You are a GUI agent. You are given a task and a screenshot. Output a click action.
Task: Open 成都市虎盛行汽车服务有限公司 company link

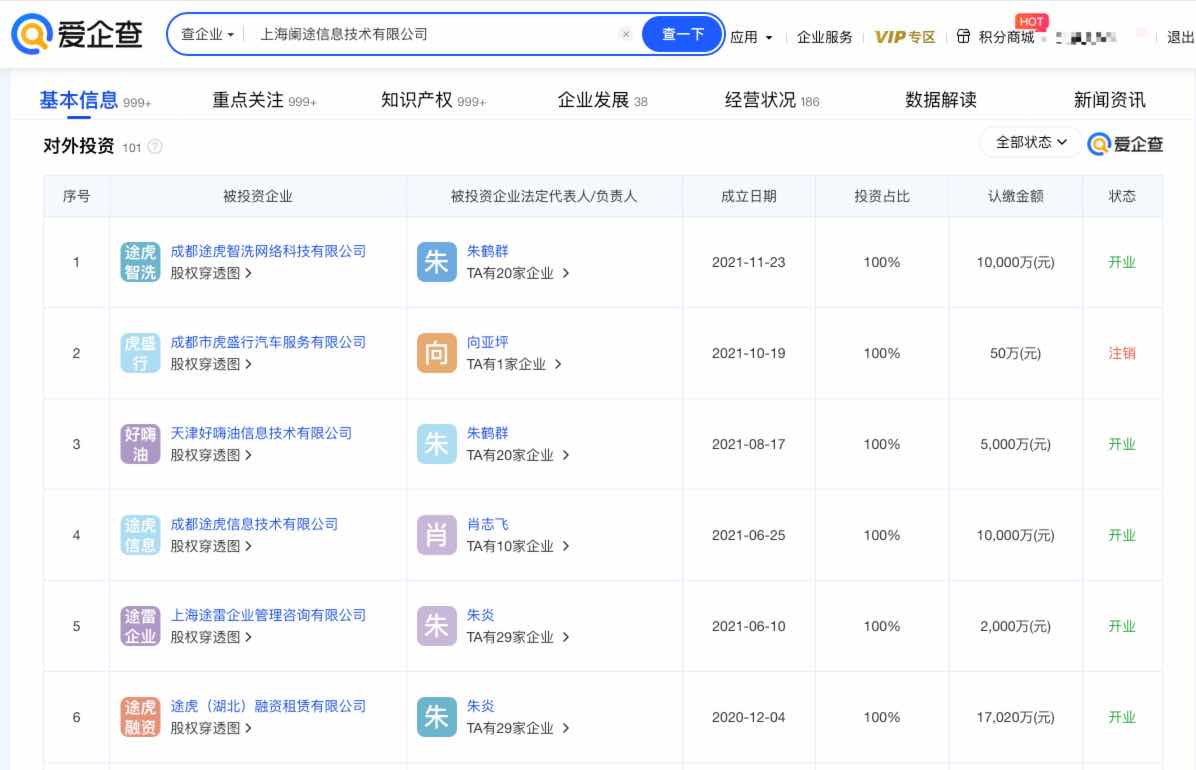[268, 342]
